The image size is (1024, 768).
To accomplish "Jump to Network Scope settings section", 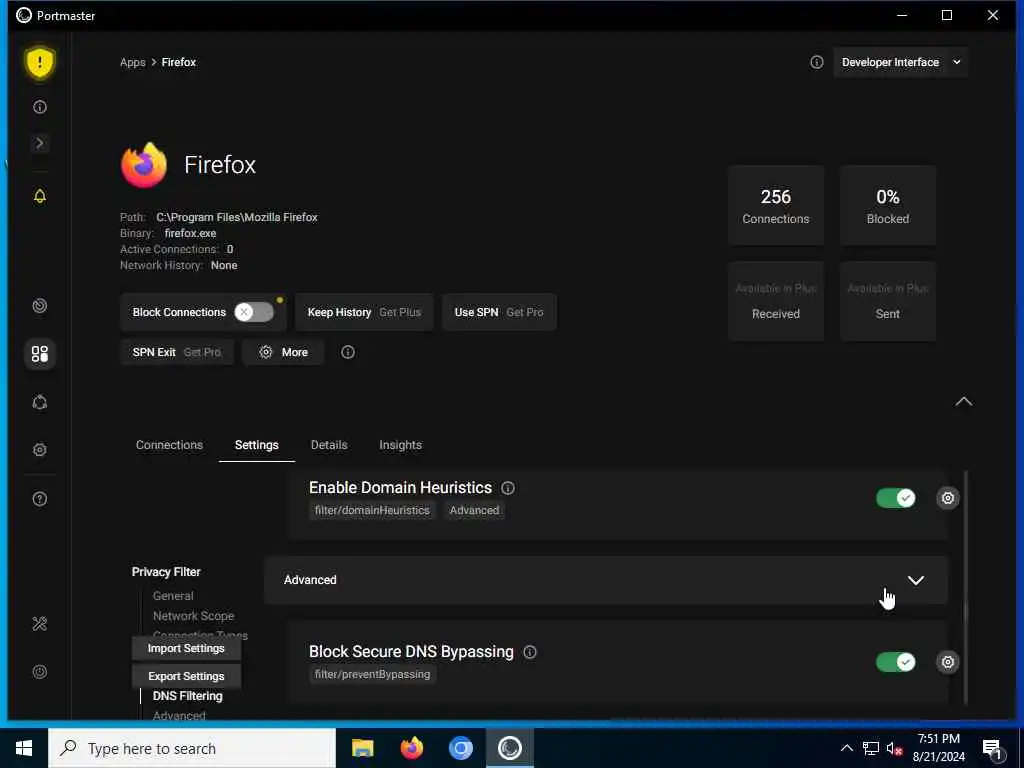I will click(193, 616).
